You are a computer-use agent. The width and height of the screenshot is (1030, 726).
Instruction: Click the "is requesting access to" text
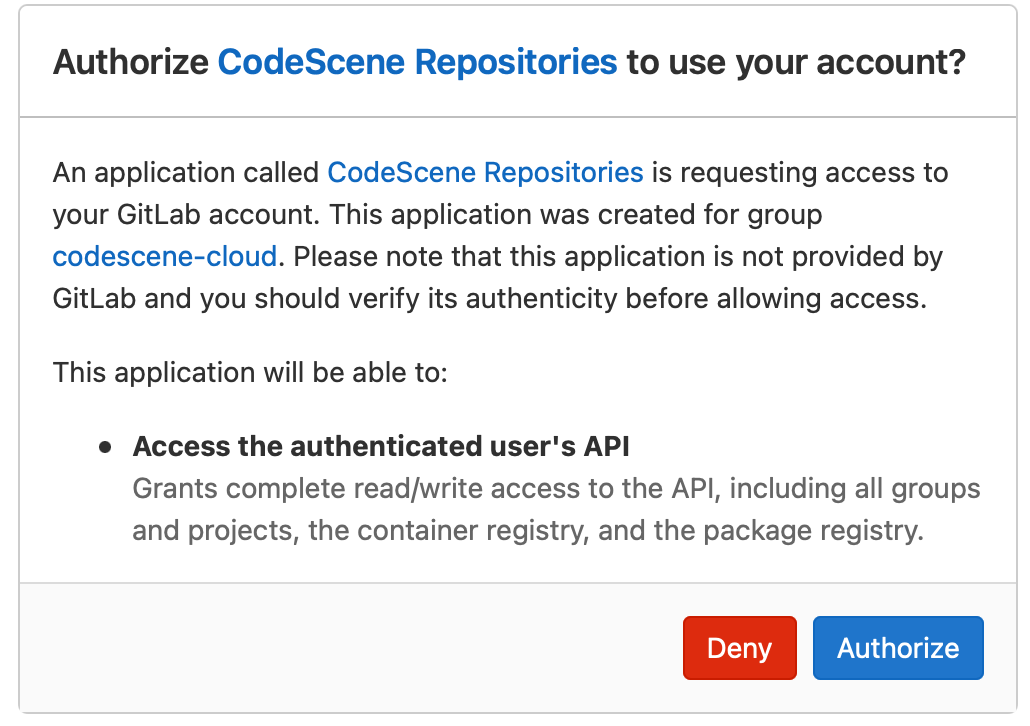[x=799, y=173]
